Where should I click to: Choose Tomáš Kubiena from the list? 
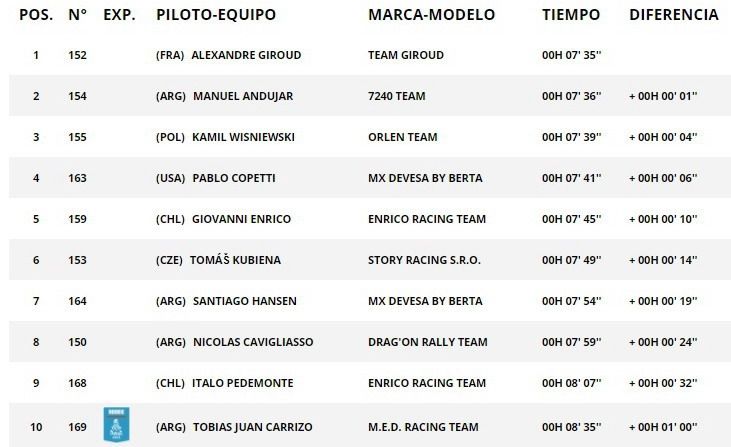click(x=236, y=260)
